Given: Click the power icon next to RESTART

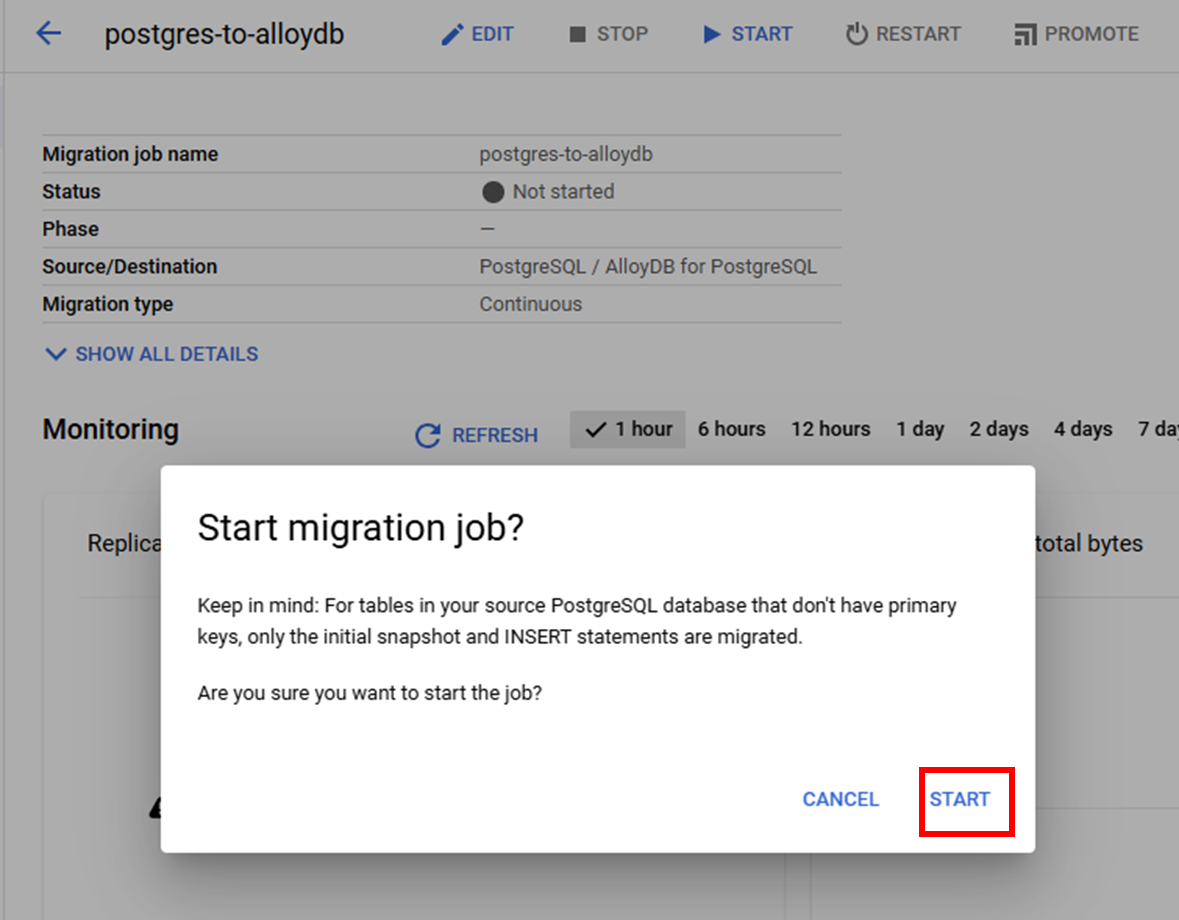Looking at the screenshot, I should click(856, 34).
